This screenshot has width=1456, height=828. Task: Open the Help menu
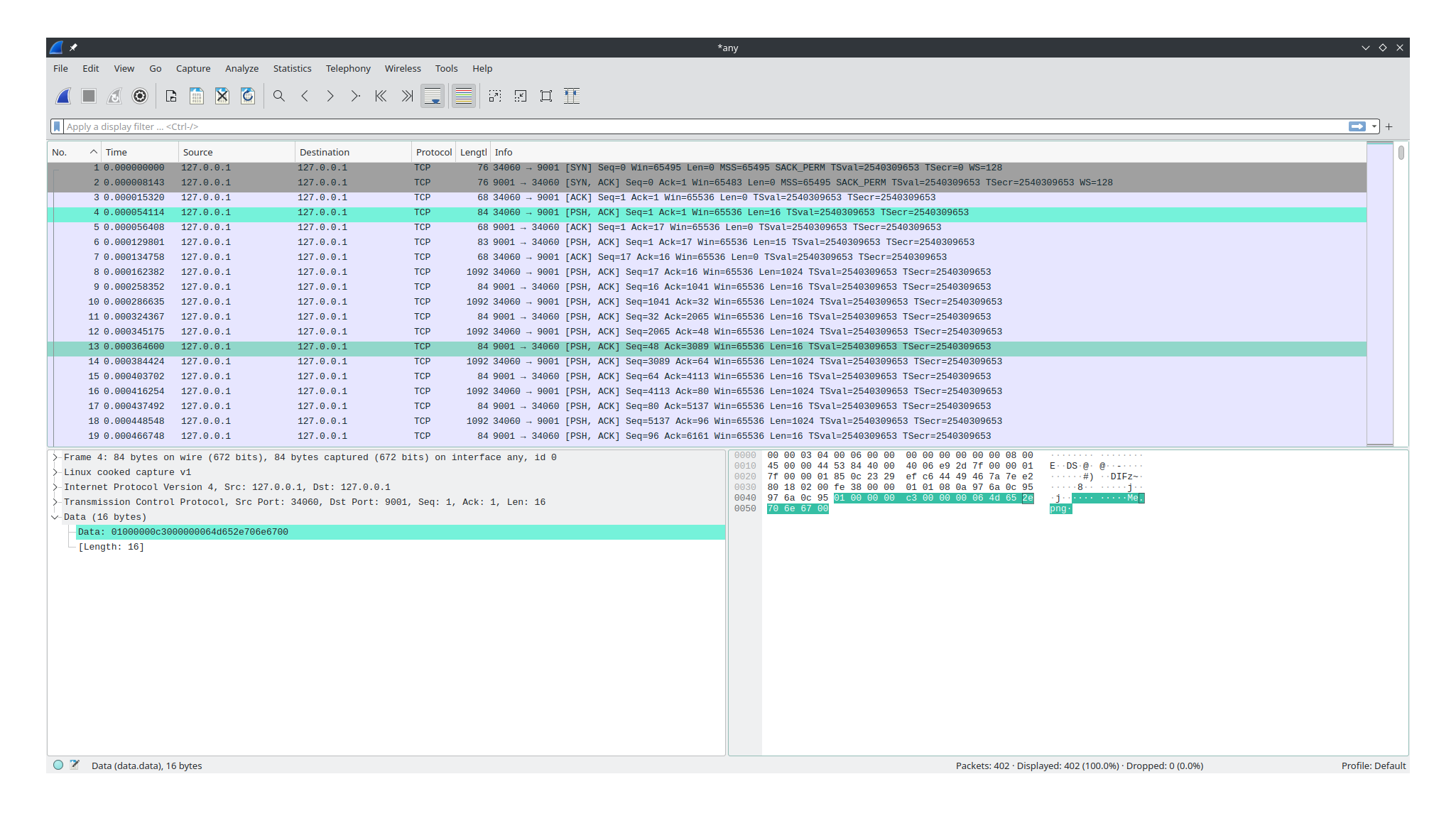click(482, 68)
